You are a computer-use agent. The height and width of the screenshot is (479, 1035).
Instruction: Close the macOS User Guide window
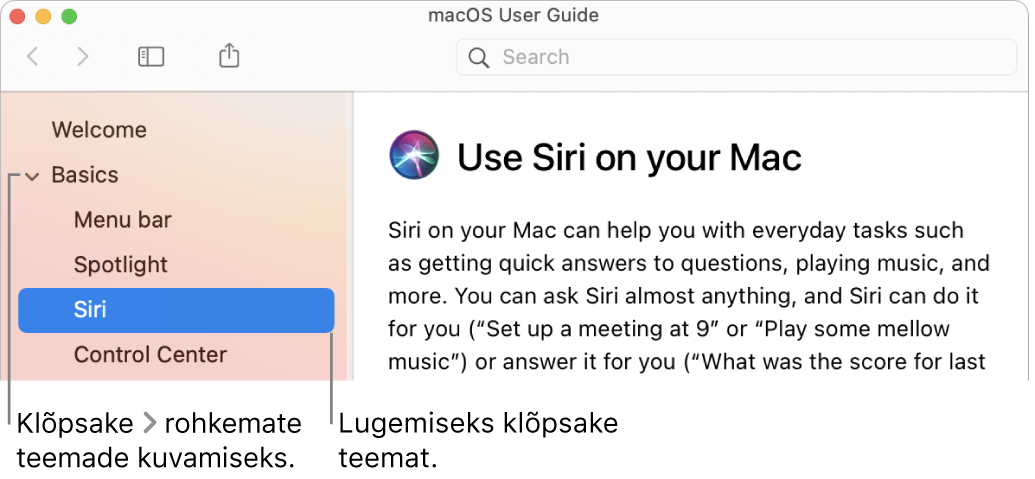click(17, 17)
